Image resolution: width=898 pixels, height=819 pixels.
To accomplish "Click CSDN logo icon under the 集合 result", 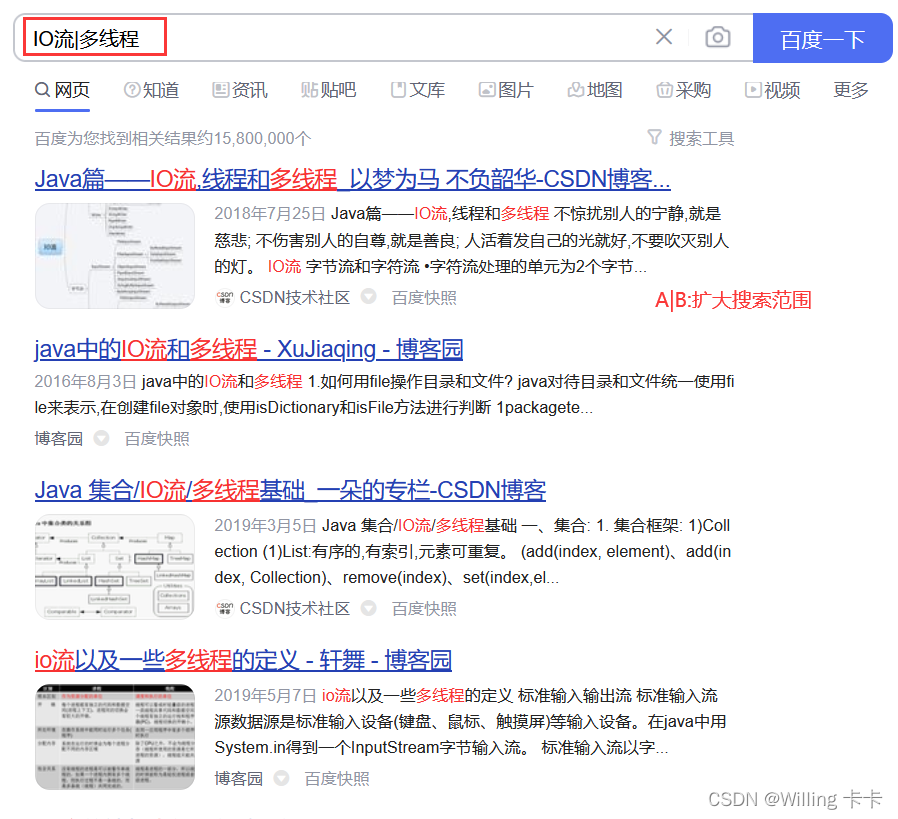I will 224,609.
